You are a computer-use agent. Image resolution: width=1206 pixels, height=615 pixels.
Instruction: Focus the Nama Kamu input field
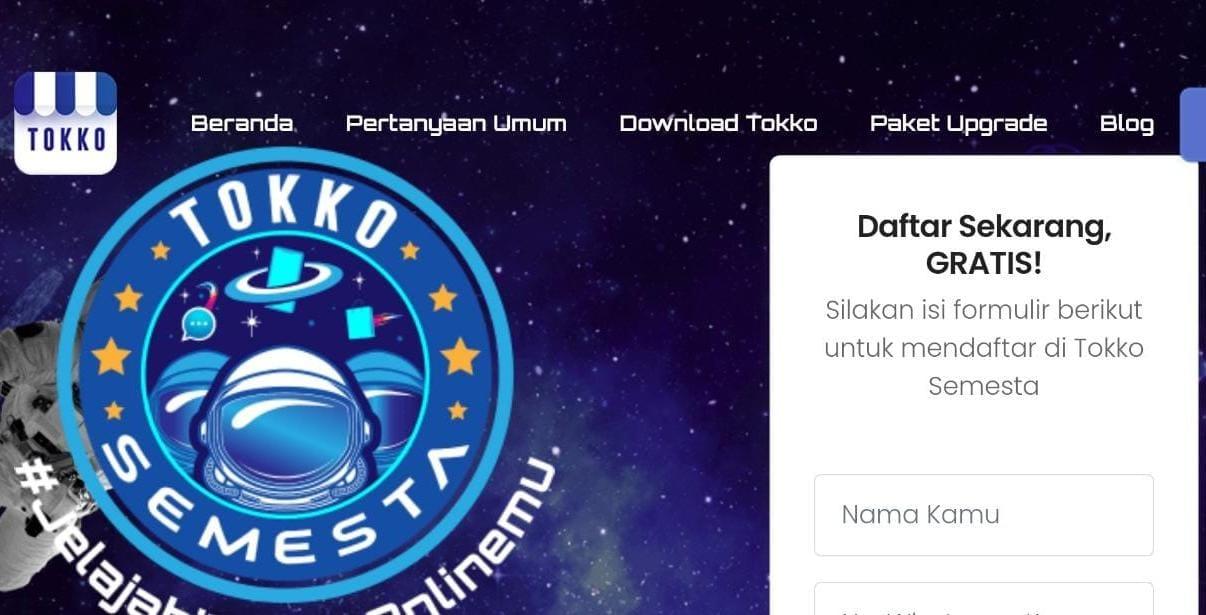pyautogui.click(x=984, y=515)
